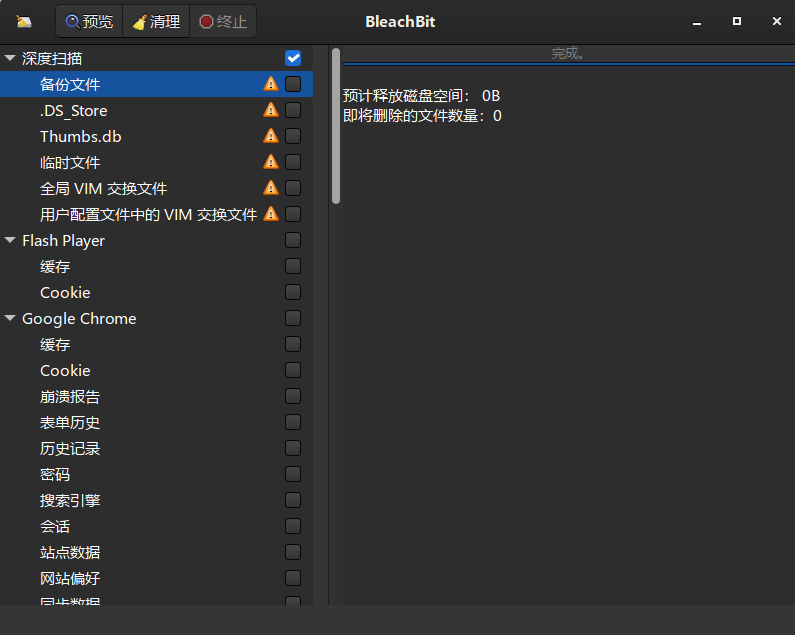The width and height of the screenshot is (795, 635).
Task: Select Google Chrome 表单历史 row
Action: 156,422
